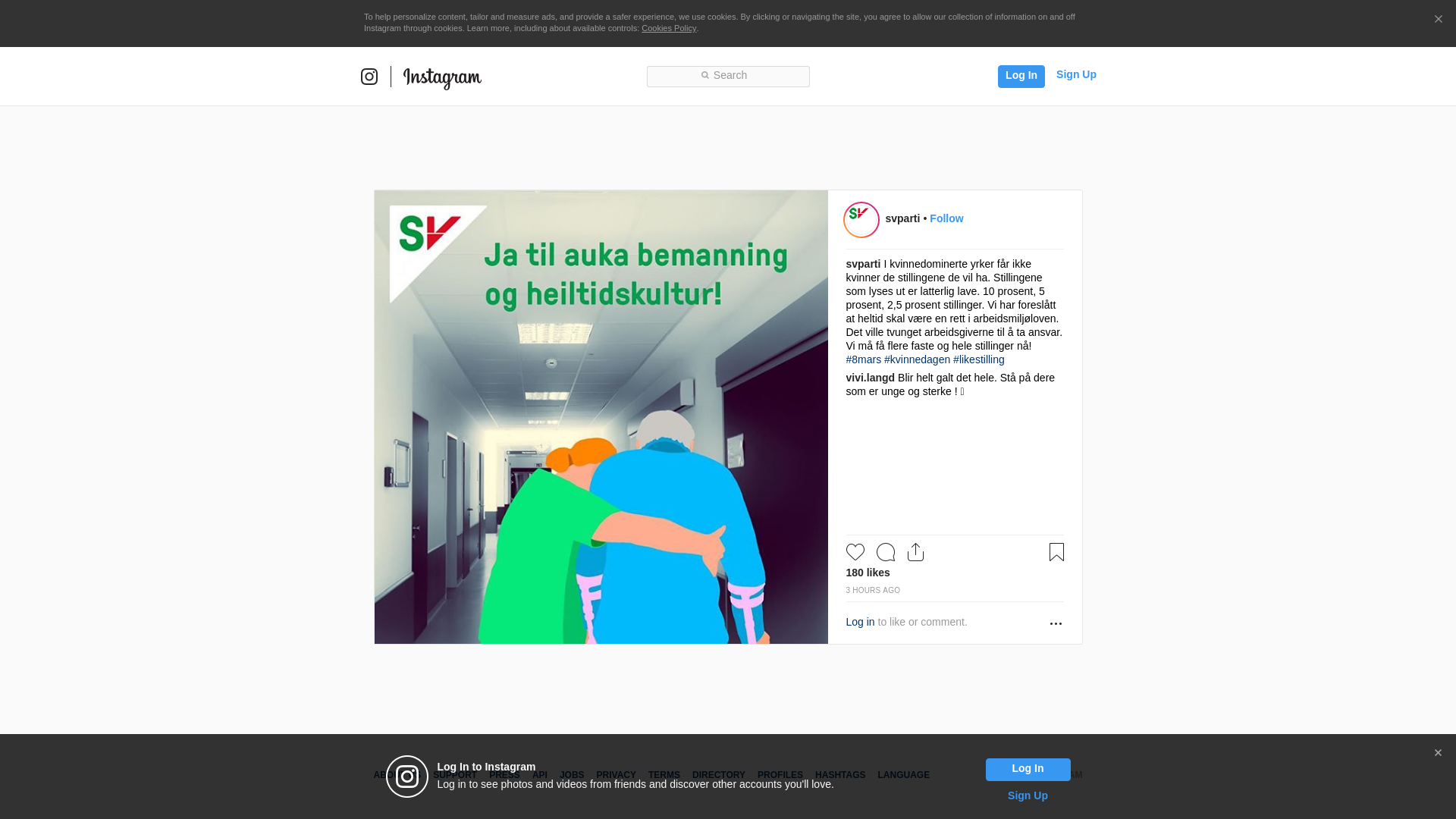Open the API footer link

540,775
